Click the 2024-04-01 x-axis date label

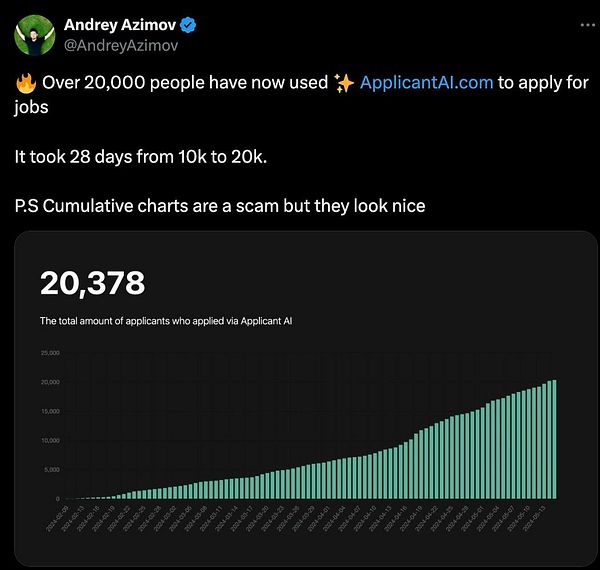coord(318,518)
